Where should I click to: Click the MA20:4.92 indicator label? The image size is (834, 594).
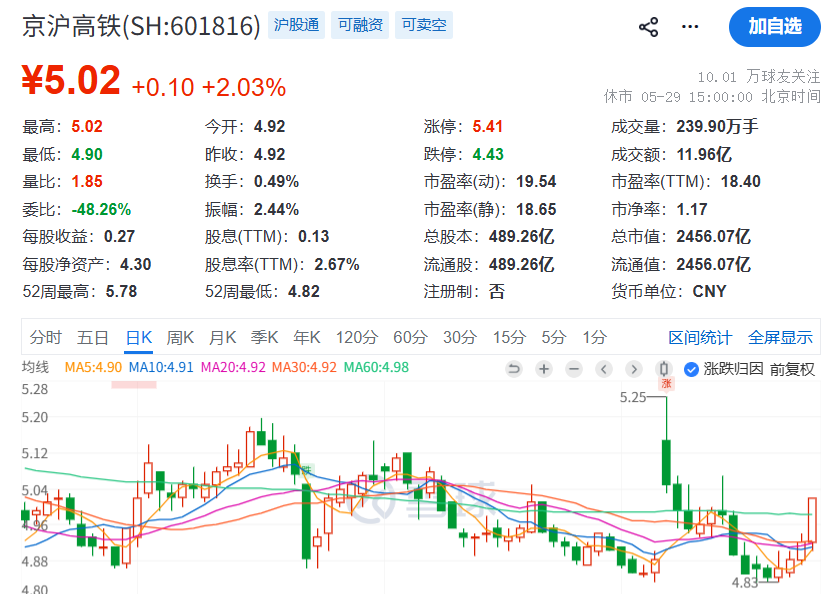(x=232, y=367)
